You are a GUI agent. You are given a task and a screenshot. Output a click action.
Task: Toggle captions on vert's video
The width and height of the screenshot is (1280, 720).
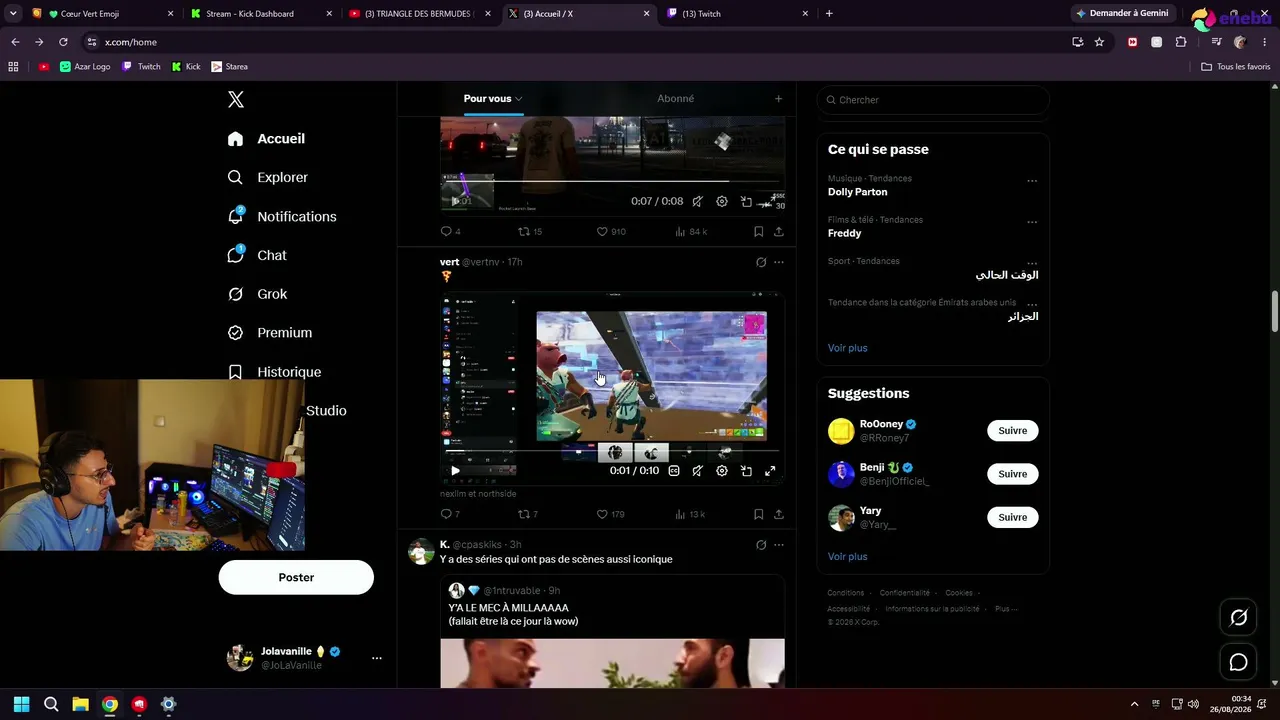[674, 471]
